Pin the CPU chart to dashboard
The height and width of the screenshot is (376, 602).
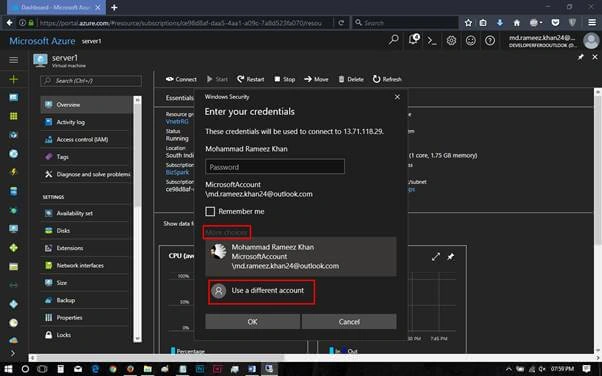point(451,257)
